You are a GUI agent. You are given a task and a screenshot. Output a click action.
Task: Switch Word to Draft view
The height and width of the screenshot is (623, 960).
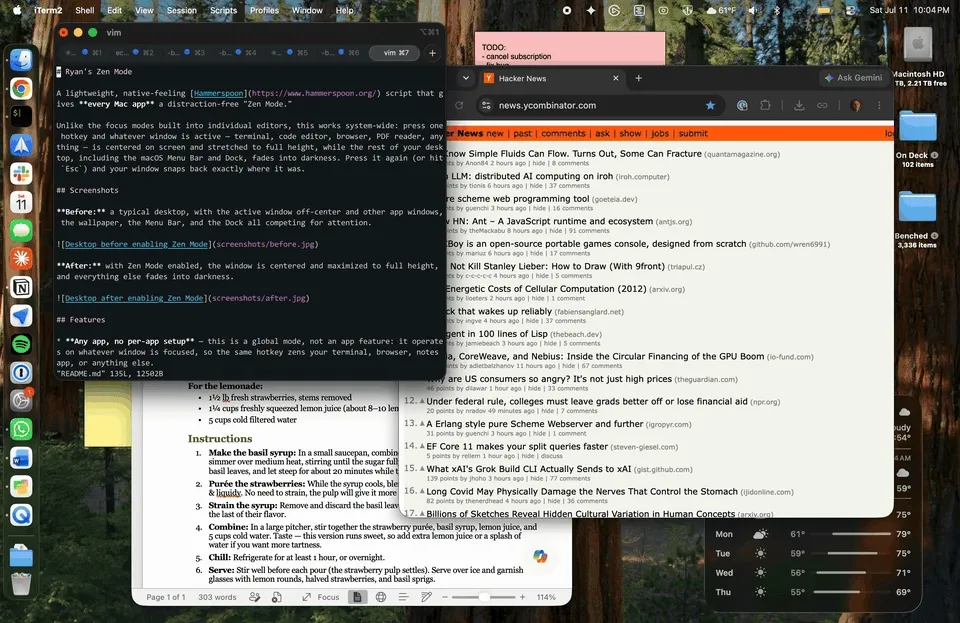pyautogui.click(x=426, y=597)
